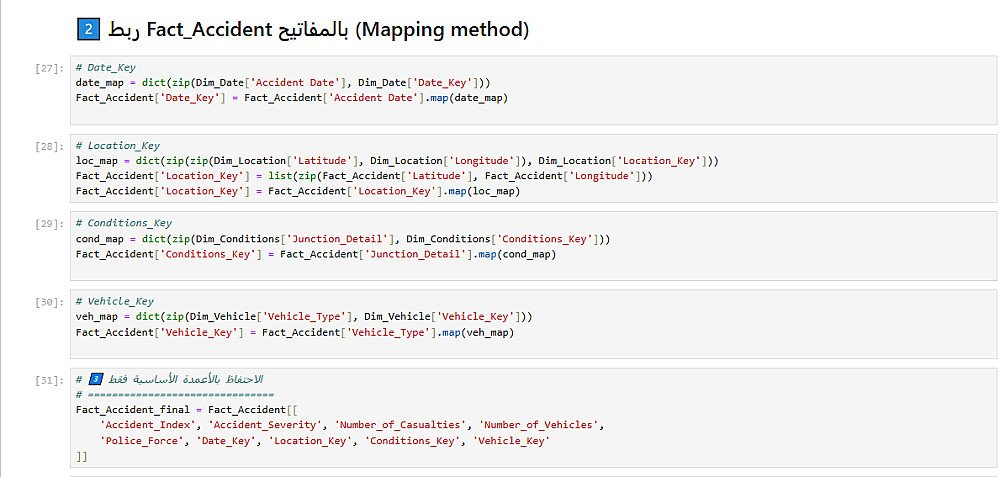Click the Fact_Accident['Vehicle_Key'] mapping line
This screenshot has height=477, width=1000.
294,332
